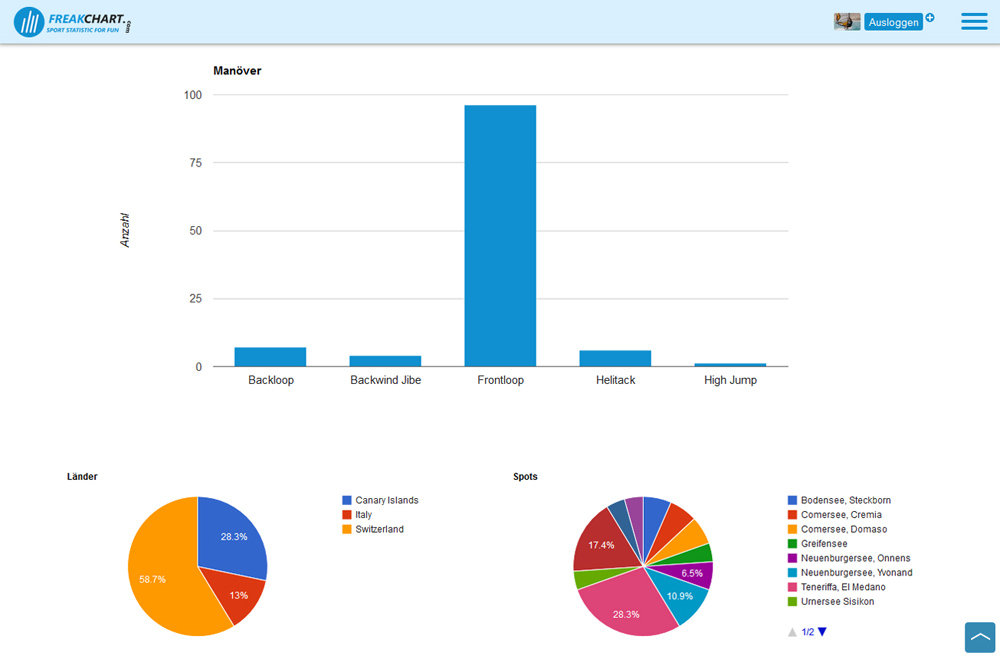Select the Switzerland legend entry

[379, 529]
